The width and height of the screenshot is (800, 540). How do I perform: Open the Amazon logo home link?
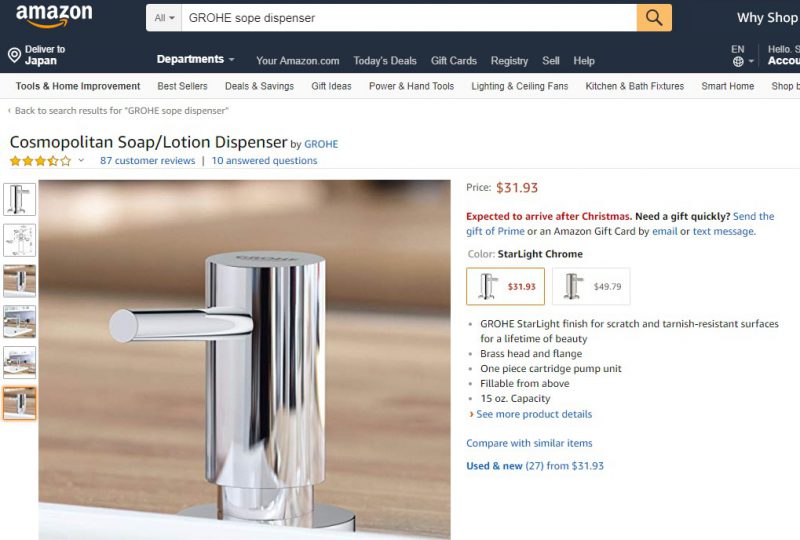(54, 15)
